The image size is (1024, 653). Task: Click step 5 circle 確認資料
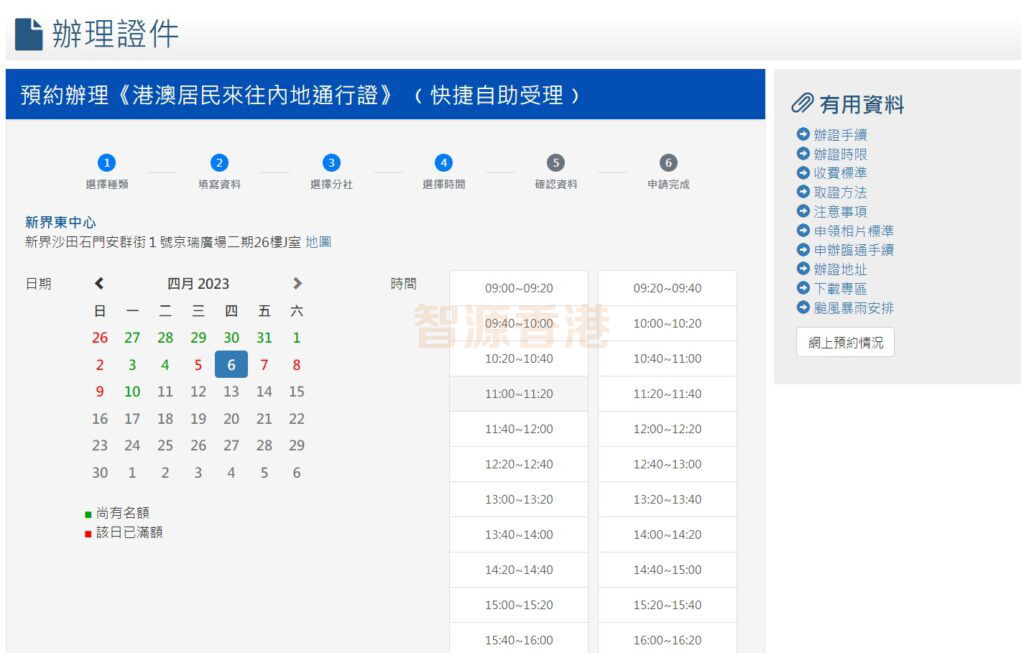pos(556,163)
